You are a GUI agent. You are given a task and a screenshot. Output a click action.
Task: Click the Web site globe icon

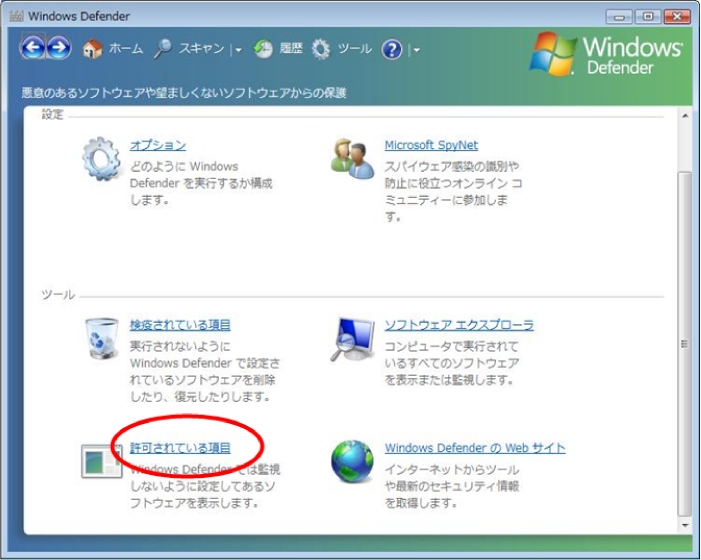352,462
